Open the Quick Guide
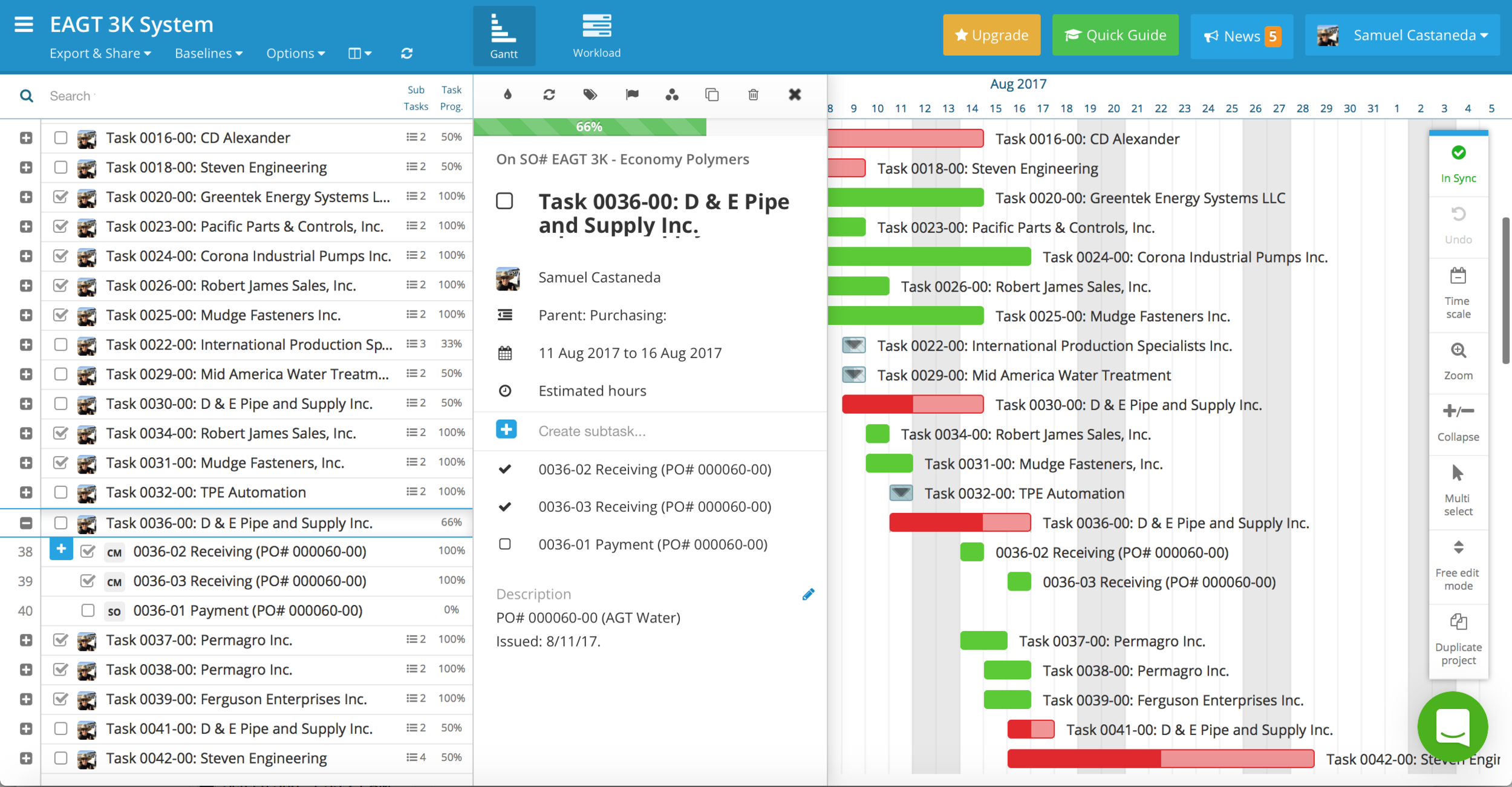The image size is (1512, 787). point(1115,35)
